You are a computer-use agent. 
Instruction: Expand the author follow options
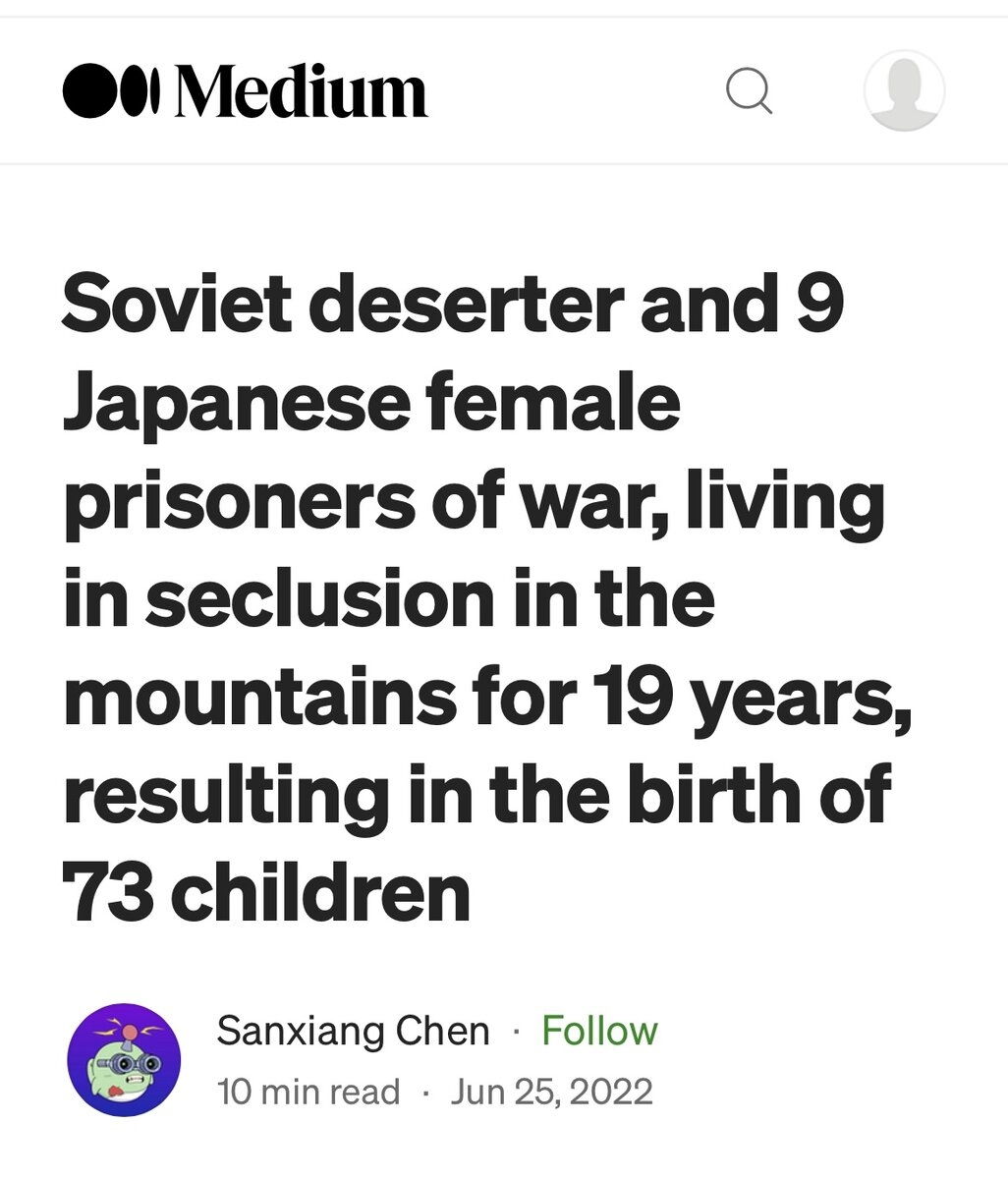click(x=598, y=1032)
